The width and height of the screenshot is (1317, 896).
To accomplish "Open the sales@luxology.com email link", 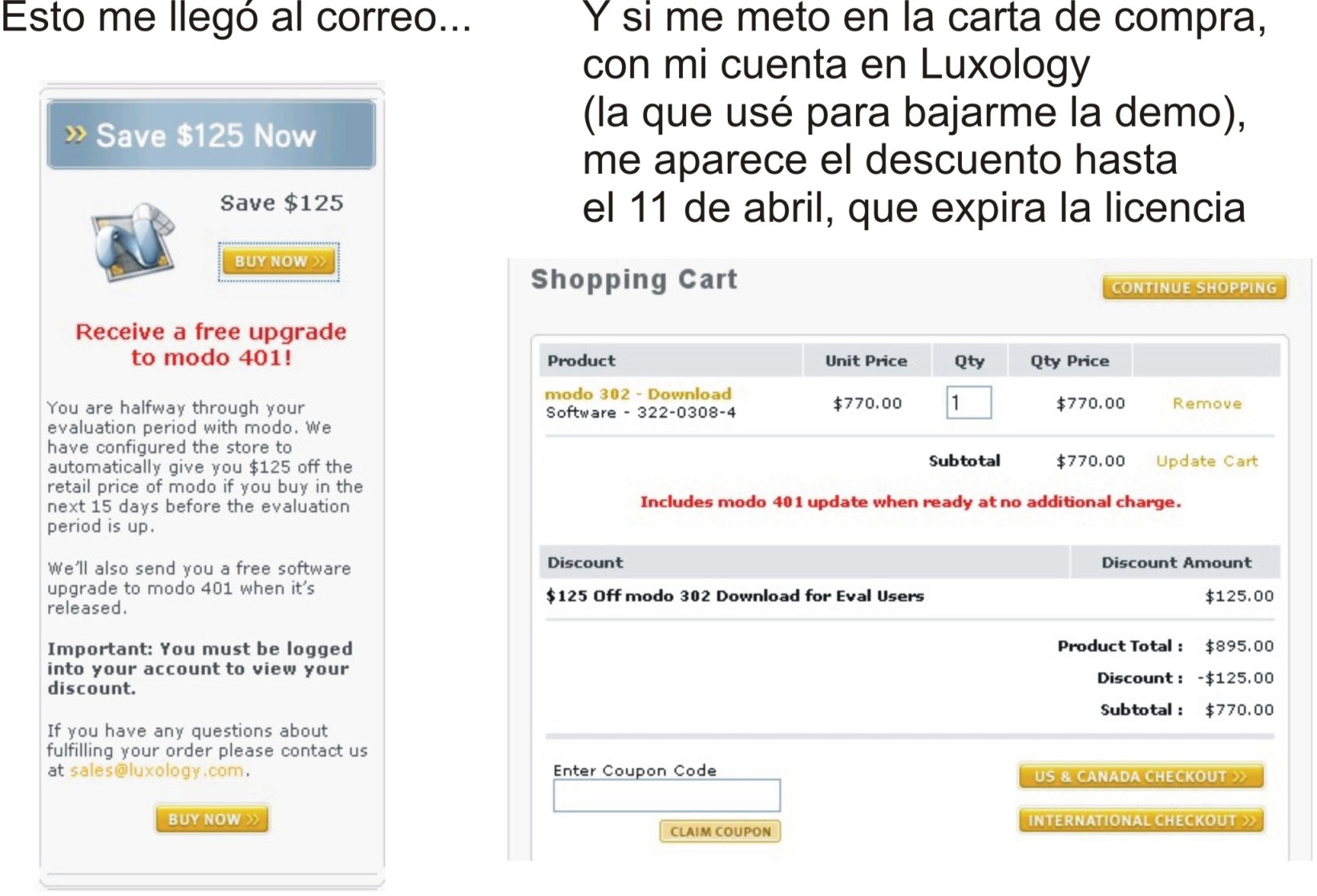I will tap(156, 771).
